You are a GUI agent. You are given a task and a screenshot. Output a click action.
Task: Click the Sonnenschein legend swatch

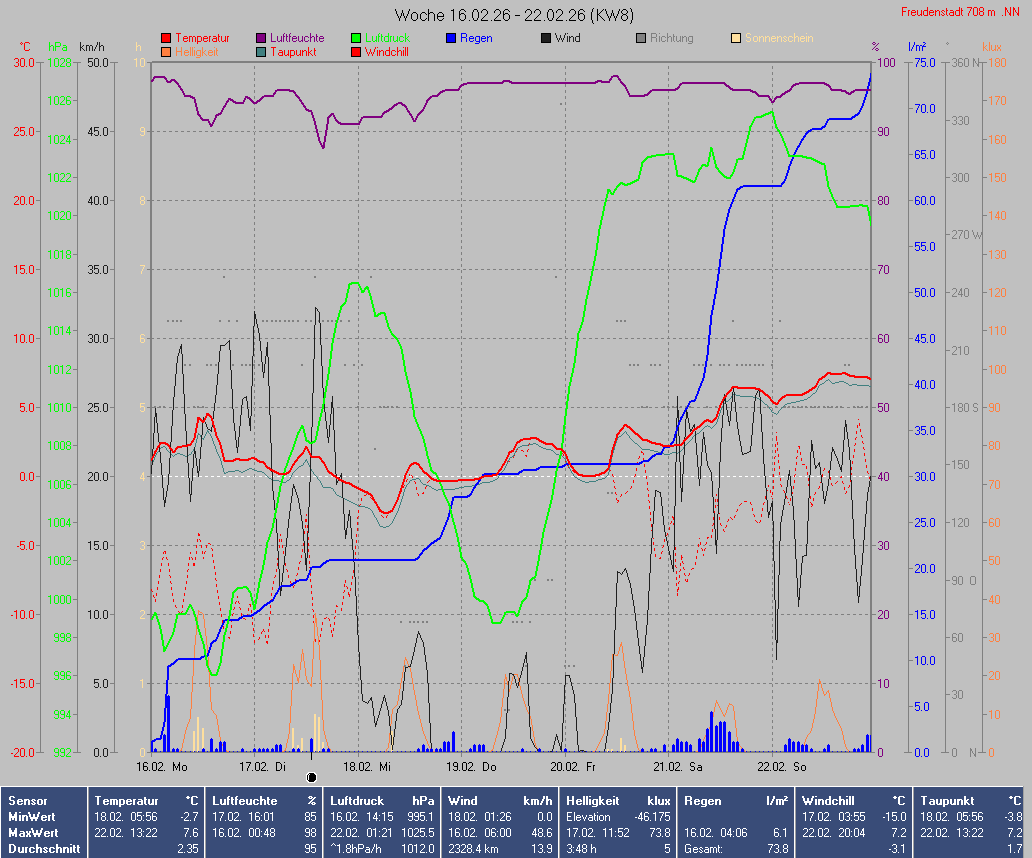click(x=736, y=38)
